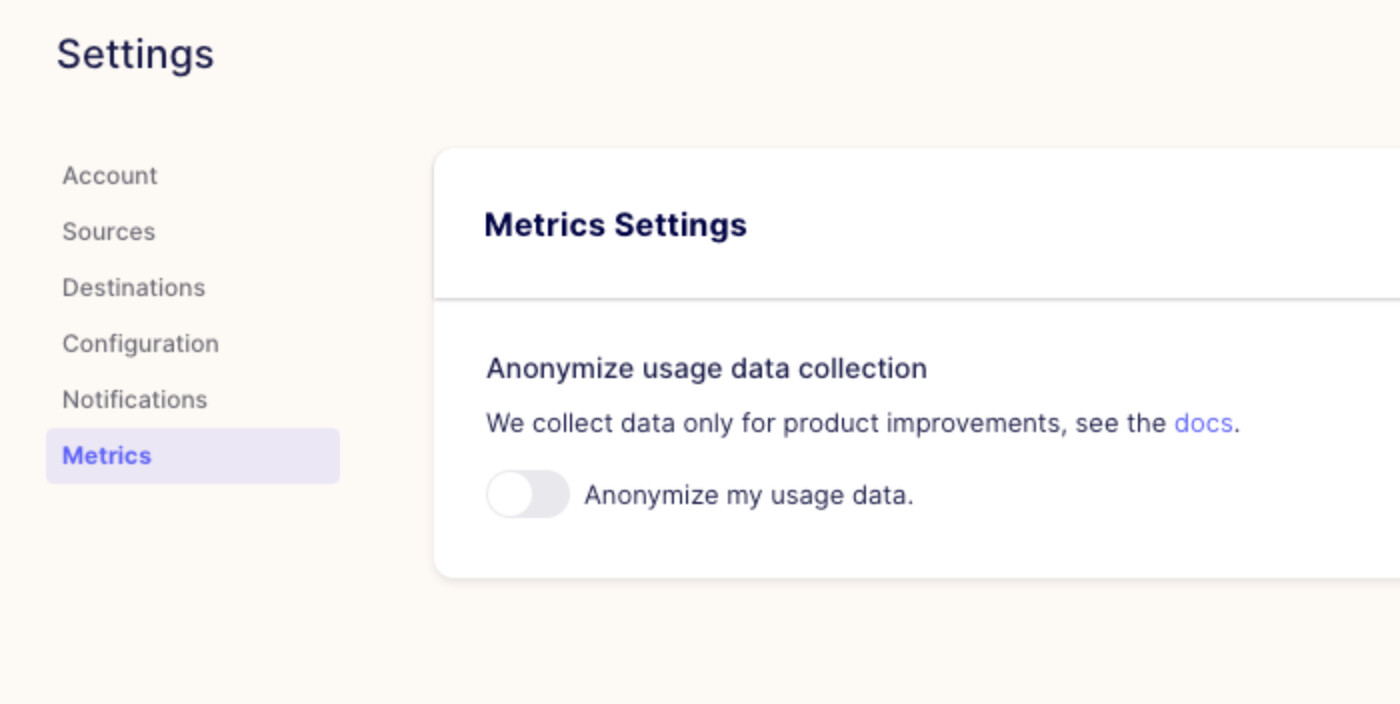This screenshot has height=704, width=1400.
Task: Select Destinations in the sidebar
Action: coord(133,288)
